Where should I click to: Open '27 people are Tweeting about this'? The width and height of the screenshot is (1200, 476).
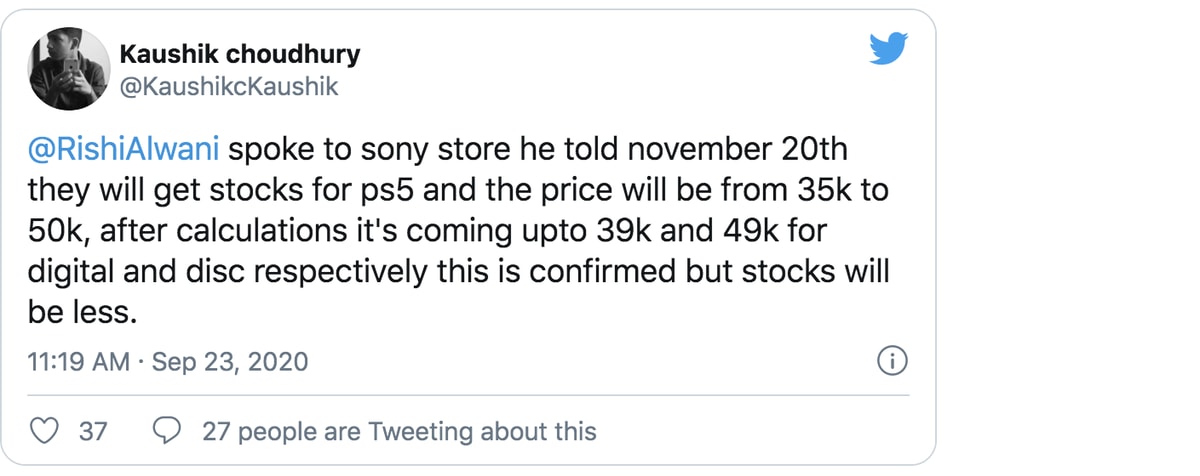[398, 431]
